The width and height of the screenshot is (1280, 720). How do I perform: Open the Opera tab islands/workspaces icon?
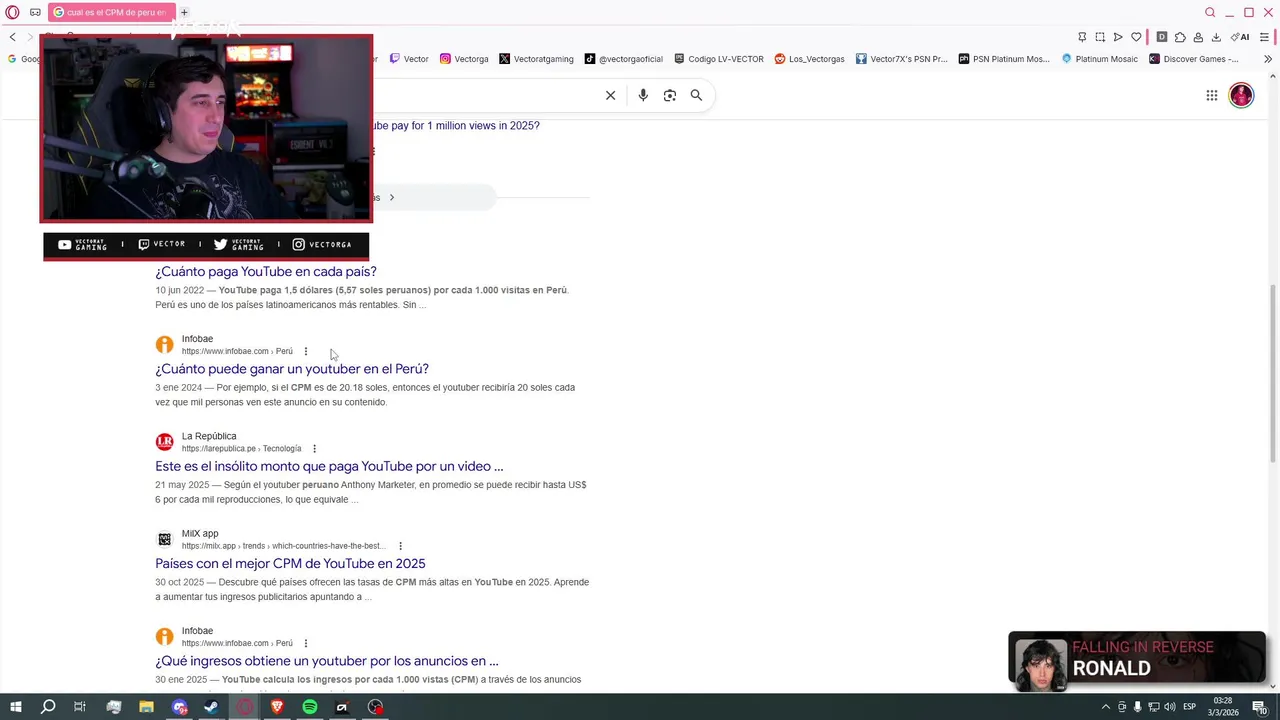click(35, 12)
